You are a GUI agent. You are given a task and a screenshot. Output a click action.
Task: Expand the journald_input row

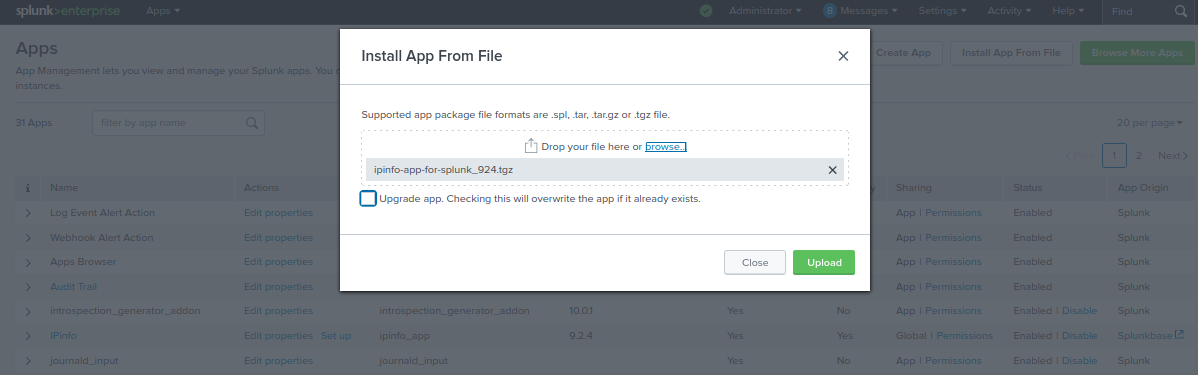tap(28, 360)
